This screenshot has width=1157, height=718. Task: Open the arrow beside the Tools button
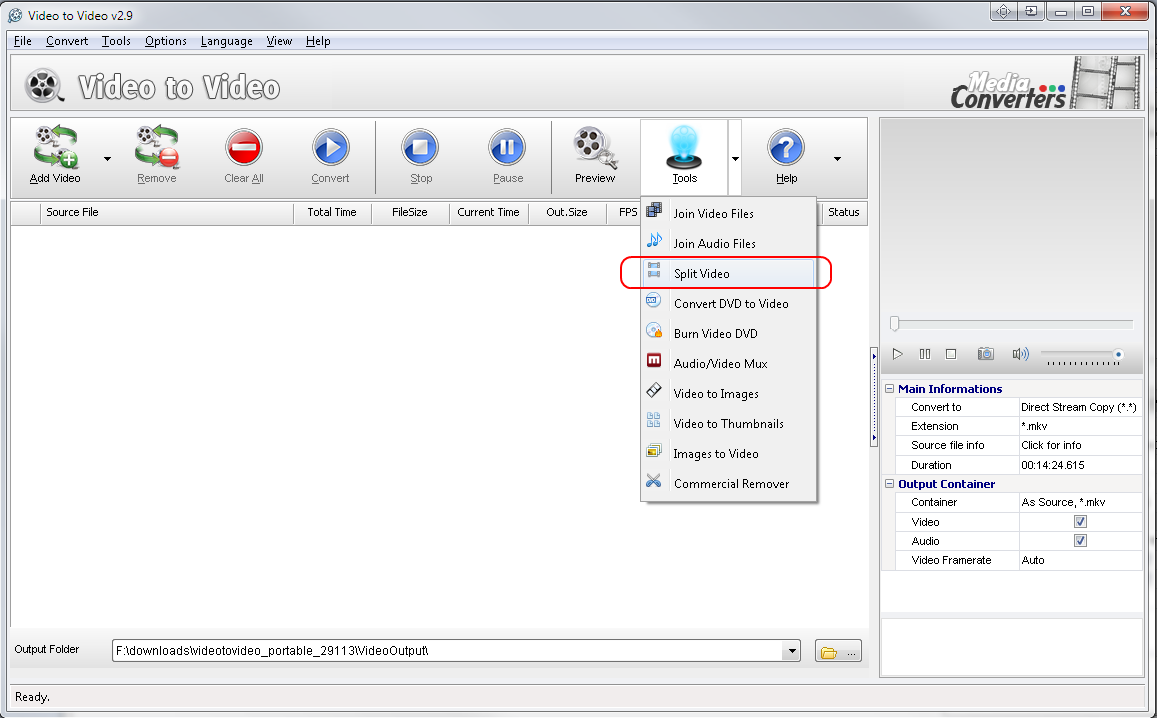tap(735, 159)
